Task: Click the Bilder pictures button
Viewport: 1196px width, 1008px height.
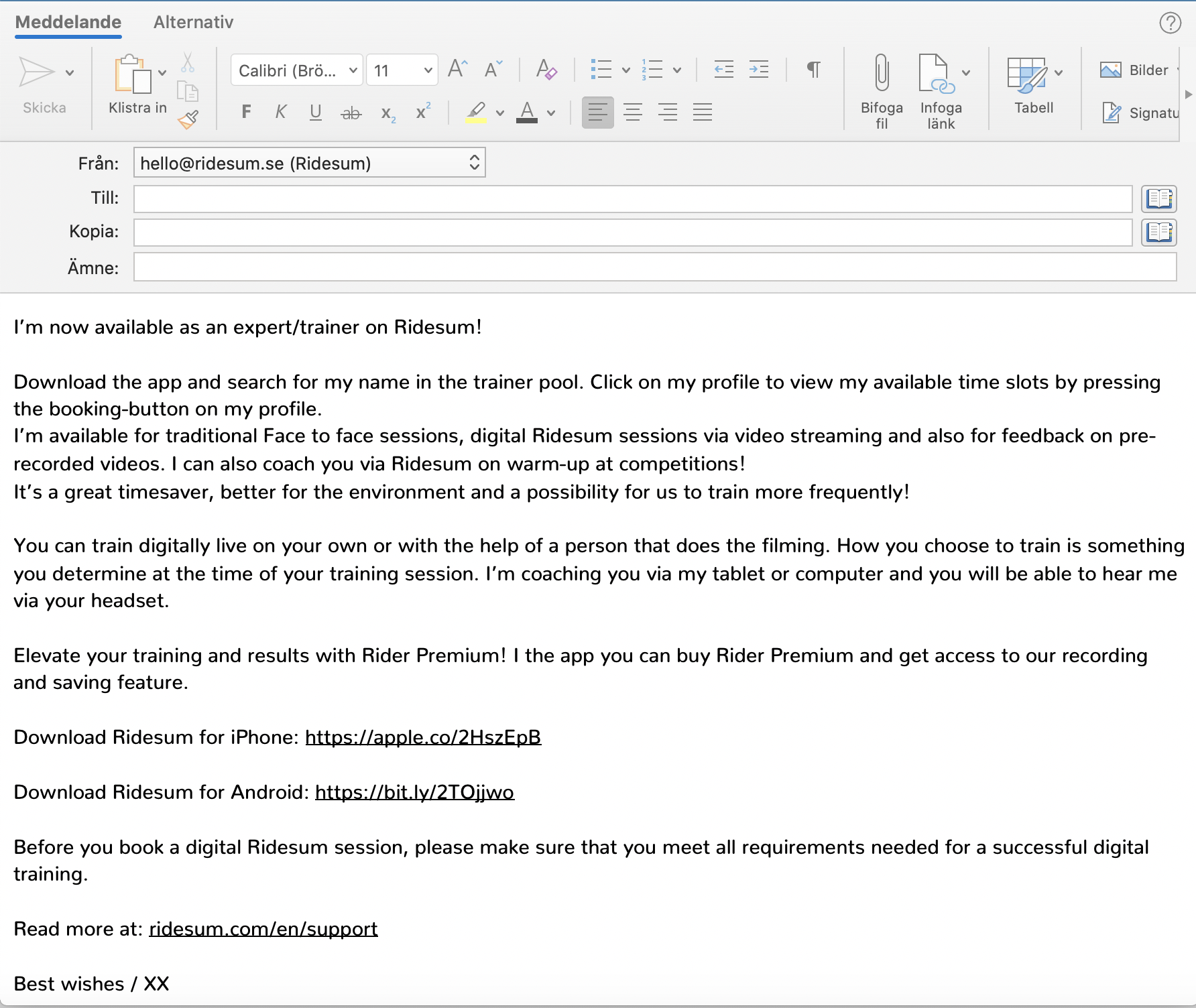Action: pyautogui.click(x=1134, y=70)
